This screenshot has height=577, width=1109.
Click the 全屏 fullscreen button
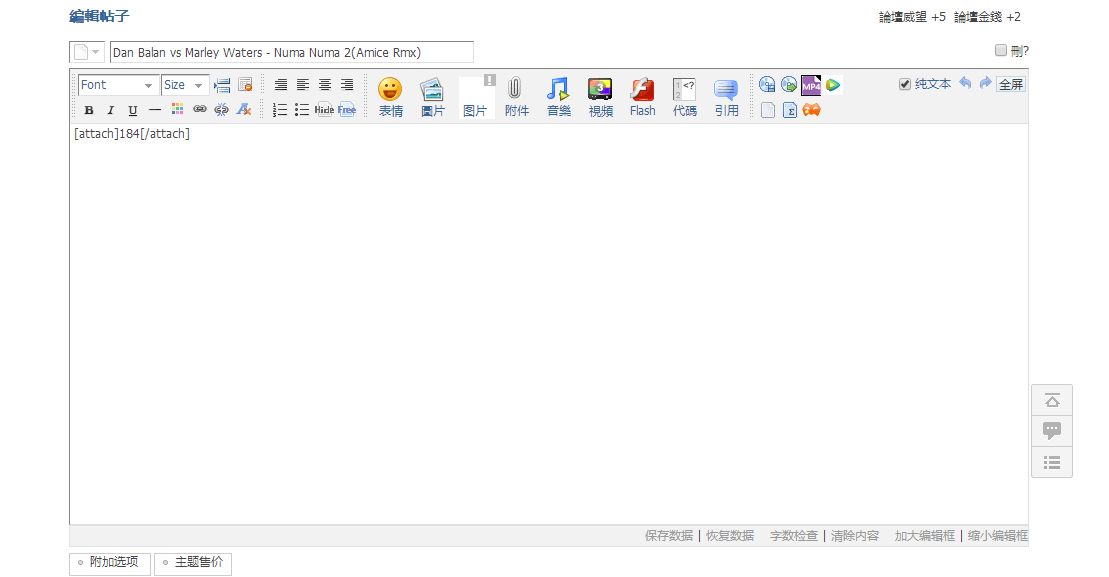click(x=1011, y=84)
